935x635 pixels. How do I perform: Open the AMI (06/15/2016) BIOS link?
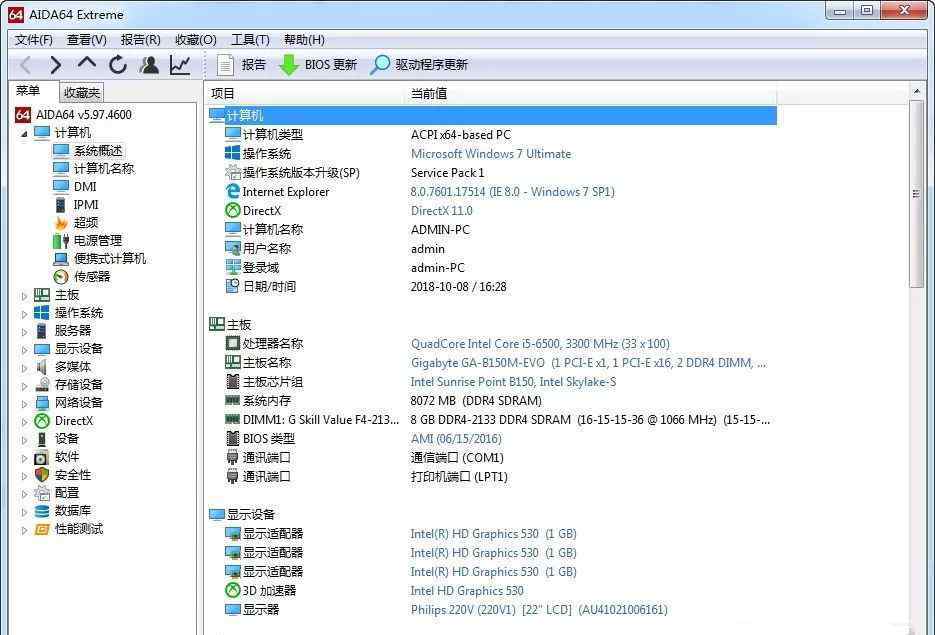[456, 438]
